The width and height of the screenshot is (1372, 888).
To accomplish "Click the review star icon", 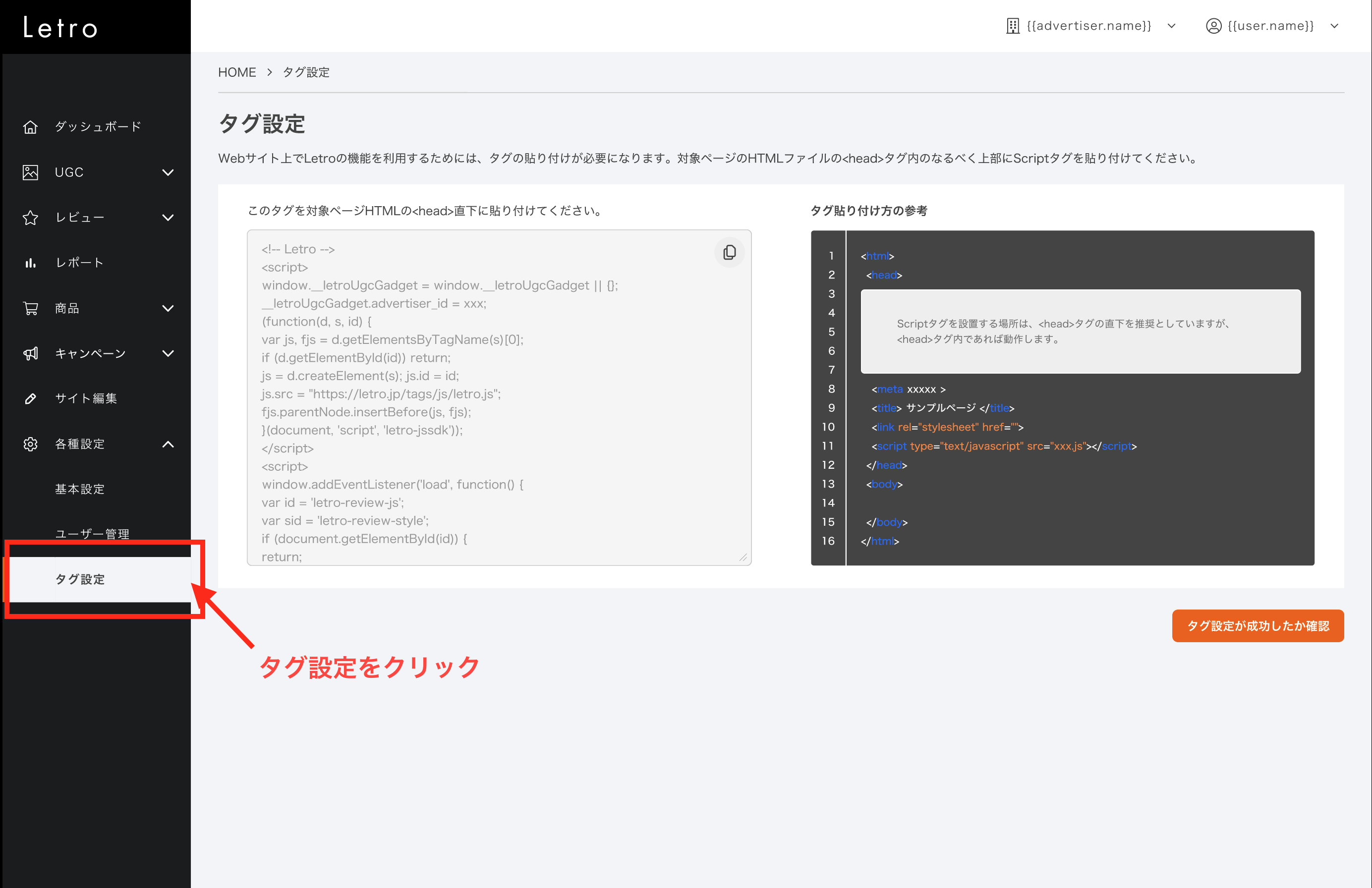I will click(x=31, y=218).
